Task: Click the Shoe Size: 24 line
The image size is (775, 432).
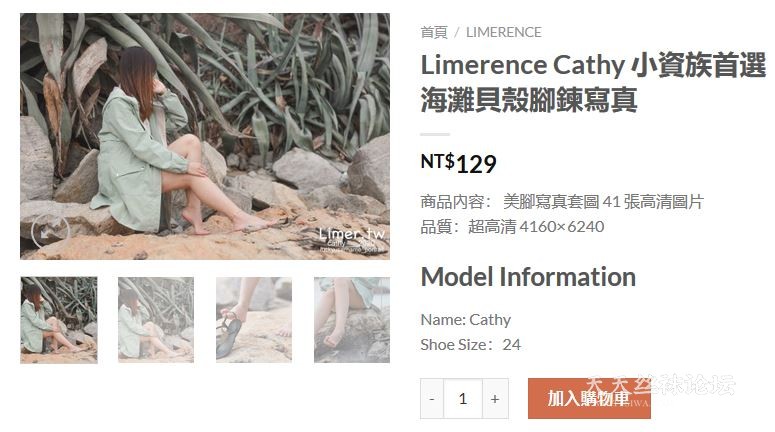Action: (x=471, y=345)
